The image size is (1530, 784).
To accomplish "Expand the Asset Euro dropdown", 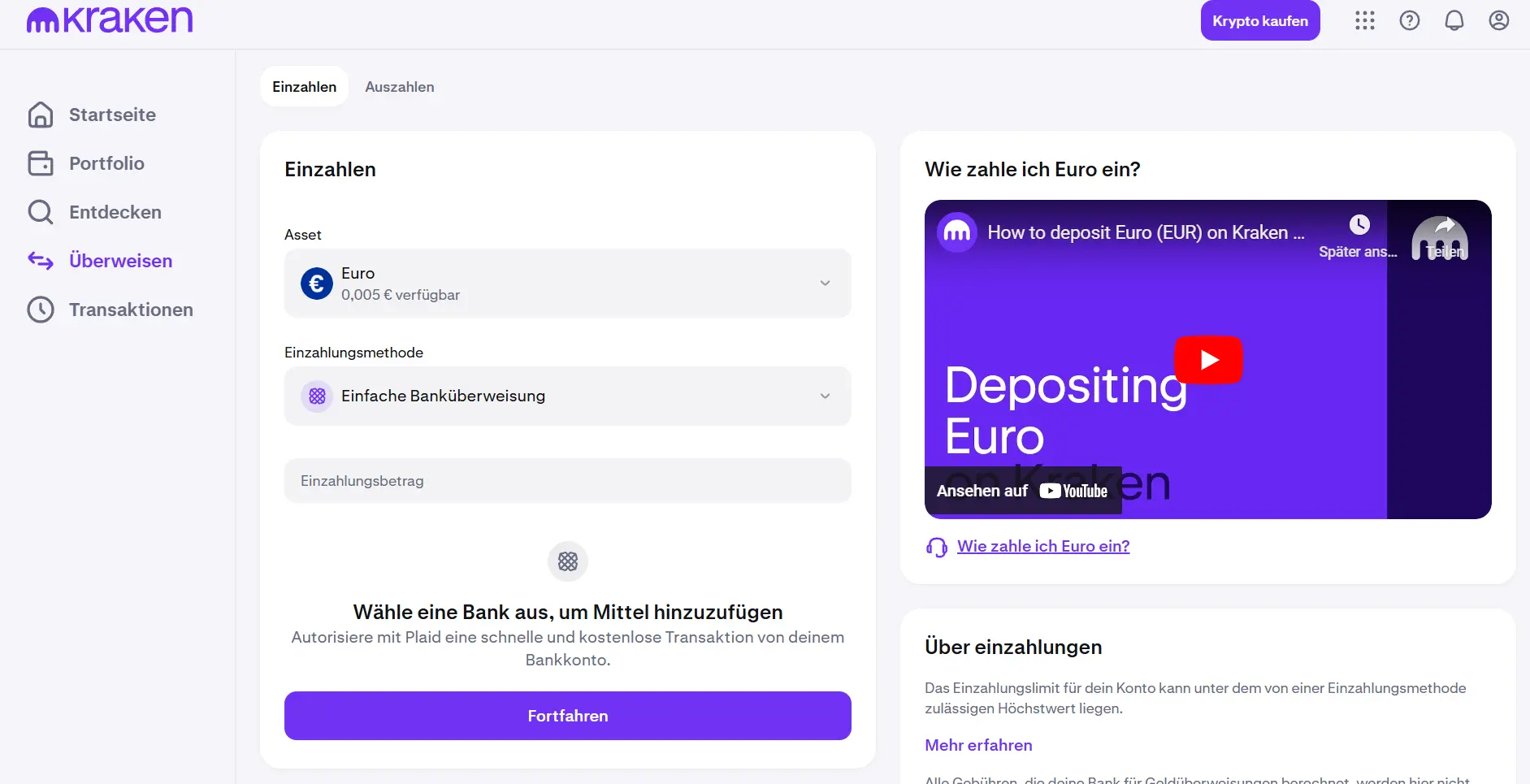I will 568,284.
